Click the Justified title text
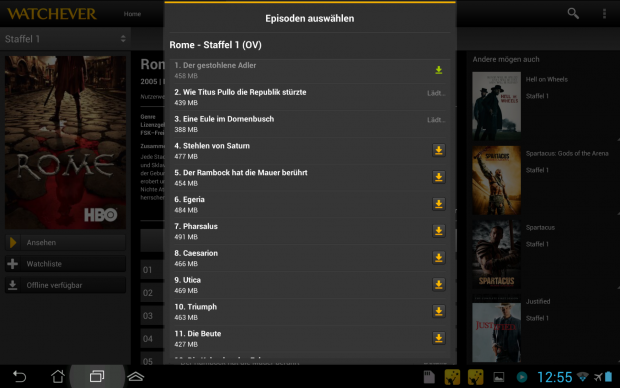 pyautogui.click(x=538, y=301)
